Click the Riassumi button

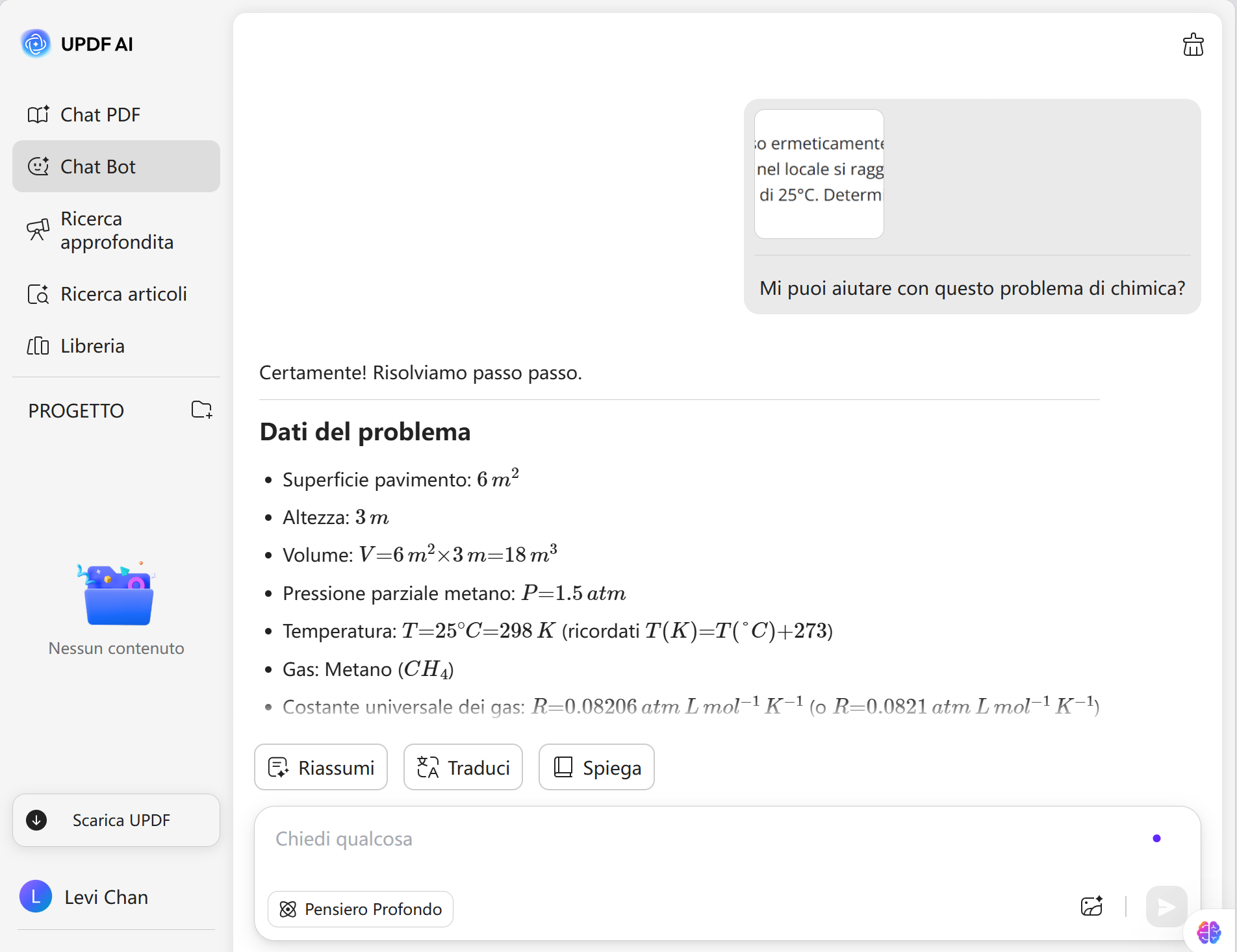tap(321, 768)
